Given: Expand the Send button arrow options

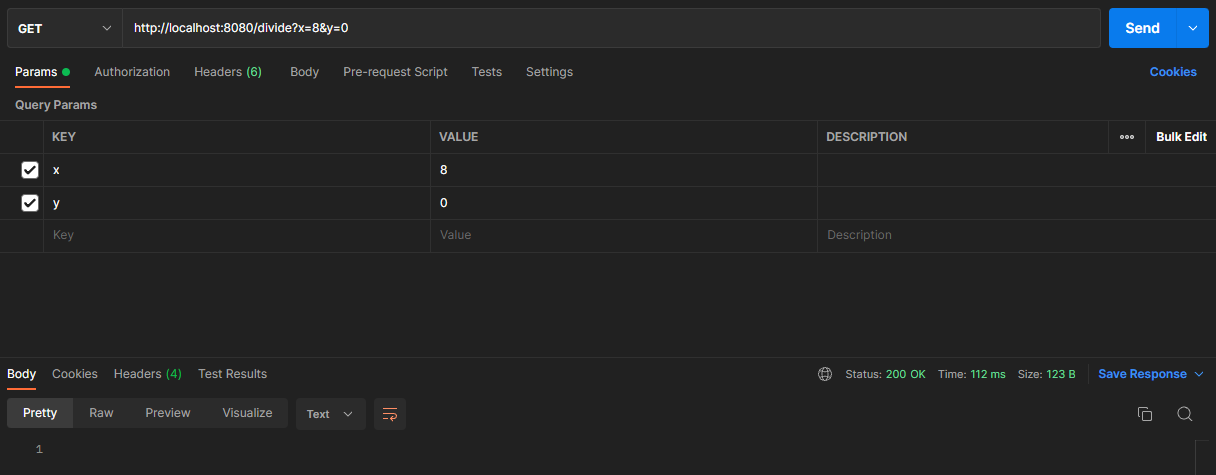Looking at the screenshot, I should point(1192,28).
